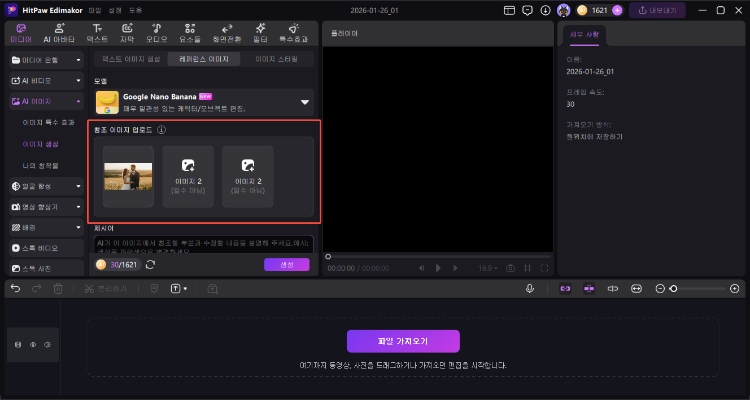Open the T text tool dropdown arrow
The width and height of the screenshot is (750, 400).
186,289
